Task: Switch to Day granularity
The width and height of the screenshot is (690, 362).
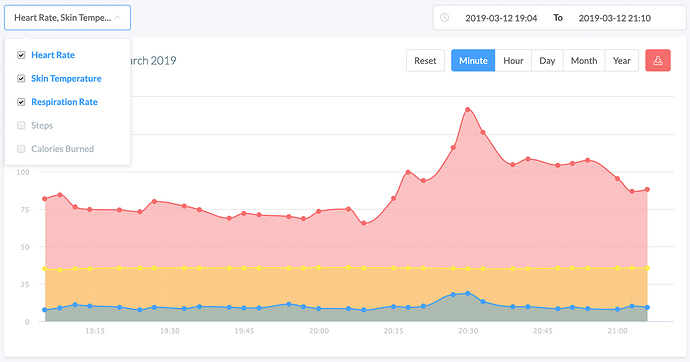Action: (x=547, y=60)
